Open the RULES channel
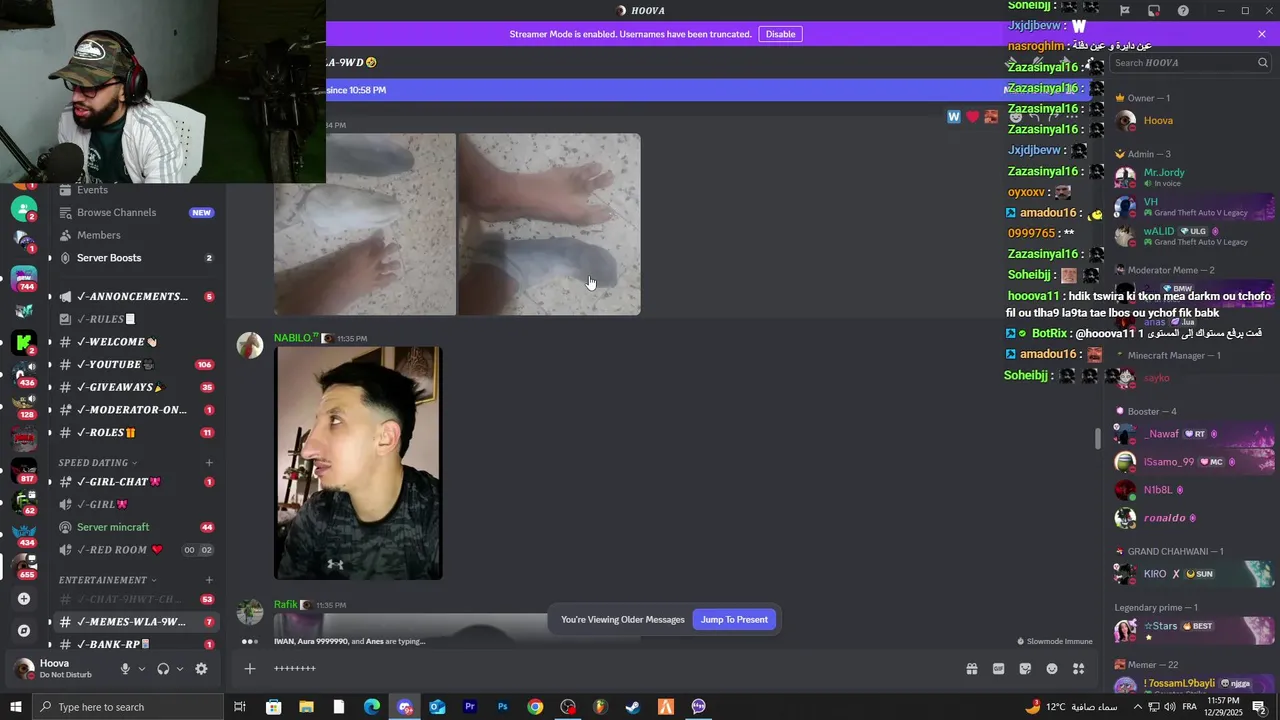Viewport: 1280px width, 720px height. [137, 319]
